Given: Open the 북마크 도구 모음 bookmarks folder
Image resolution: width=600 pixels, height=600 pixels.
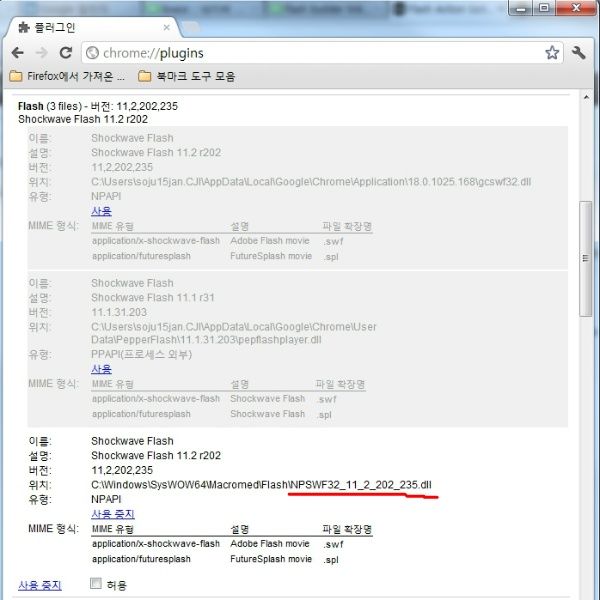Looking at the screenshot, I should coord(187,76).
